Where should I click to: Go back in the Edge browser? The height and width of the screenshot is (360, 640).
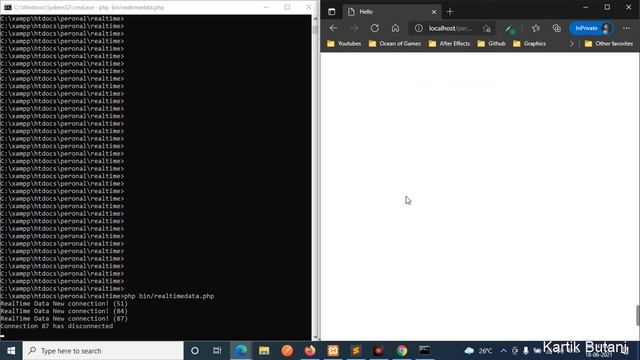click(333, 28)
